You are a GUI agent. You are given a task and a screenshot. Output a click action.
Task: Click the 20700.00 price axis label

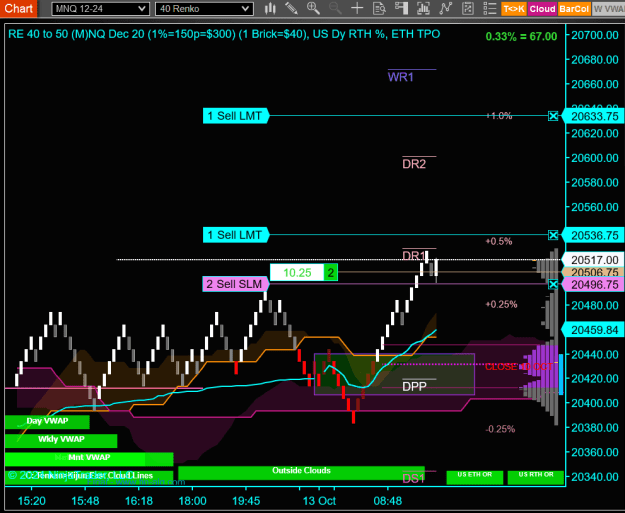[x=594, y=35]
